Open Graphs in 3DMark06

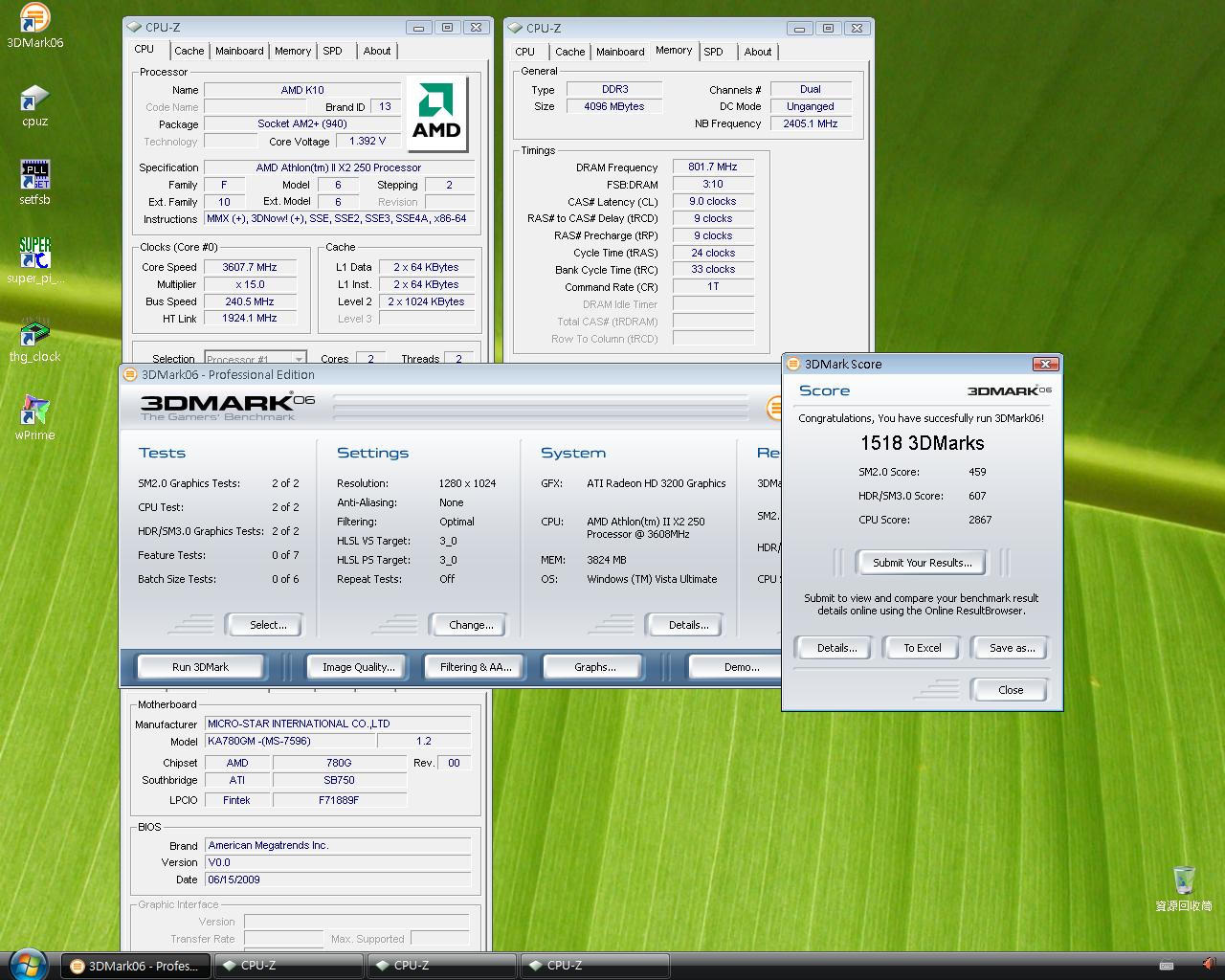[x=595, y=667]
